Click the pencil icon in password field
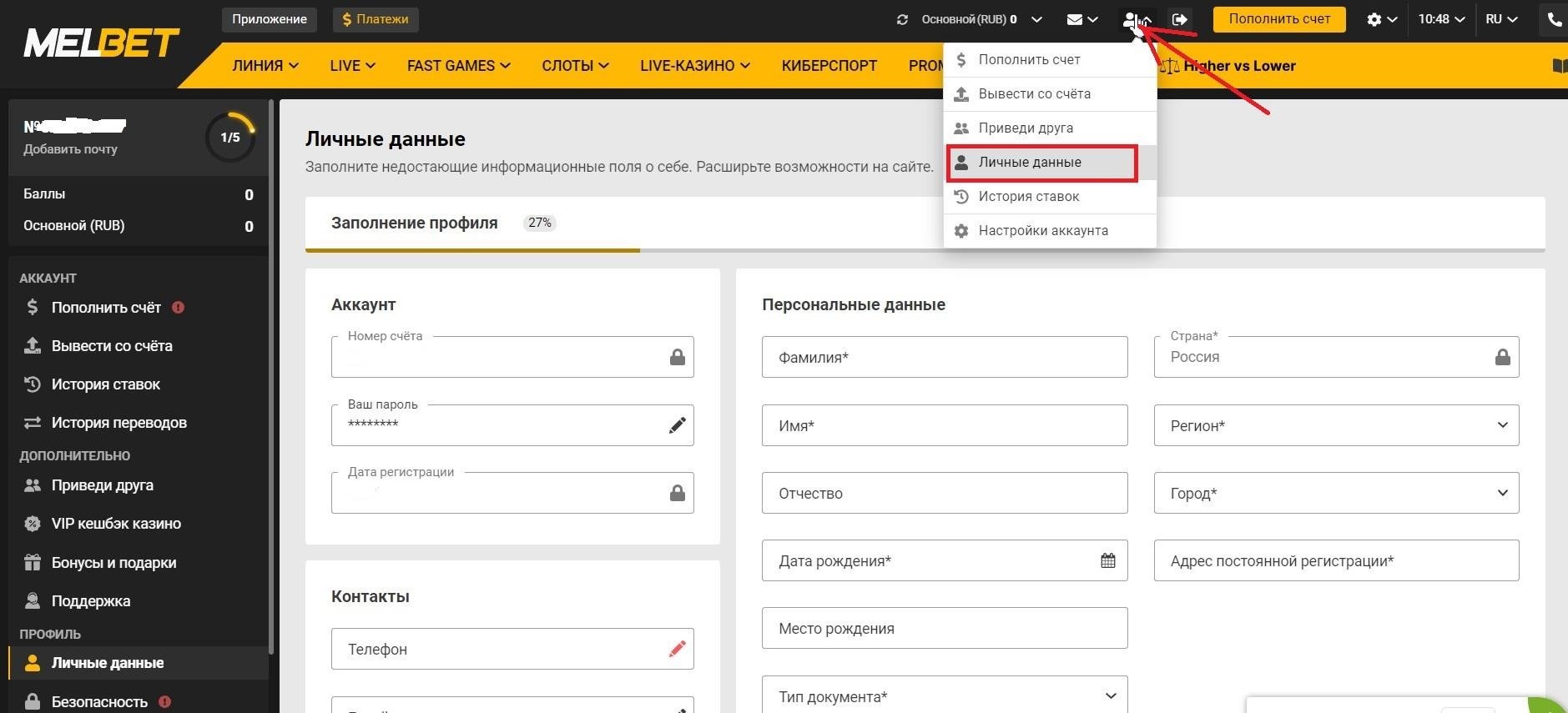Viewport: 1568px width, 713px height. (x=678, y=425)
